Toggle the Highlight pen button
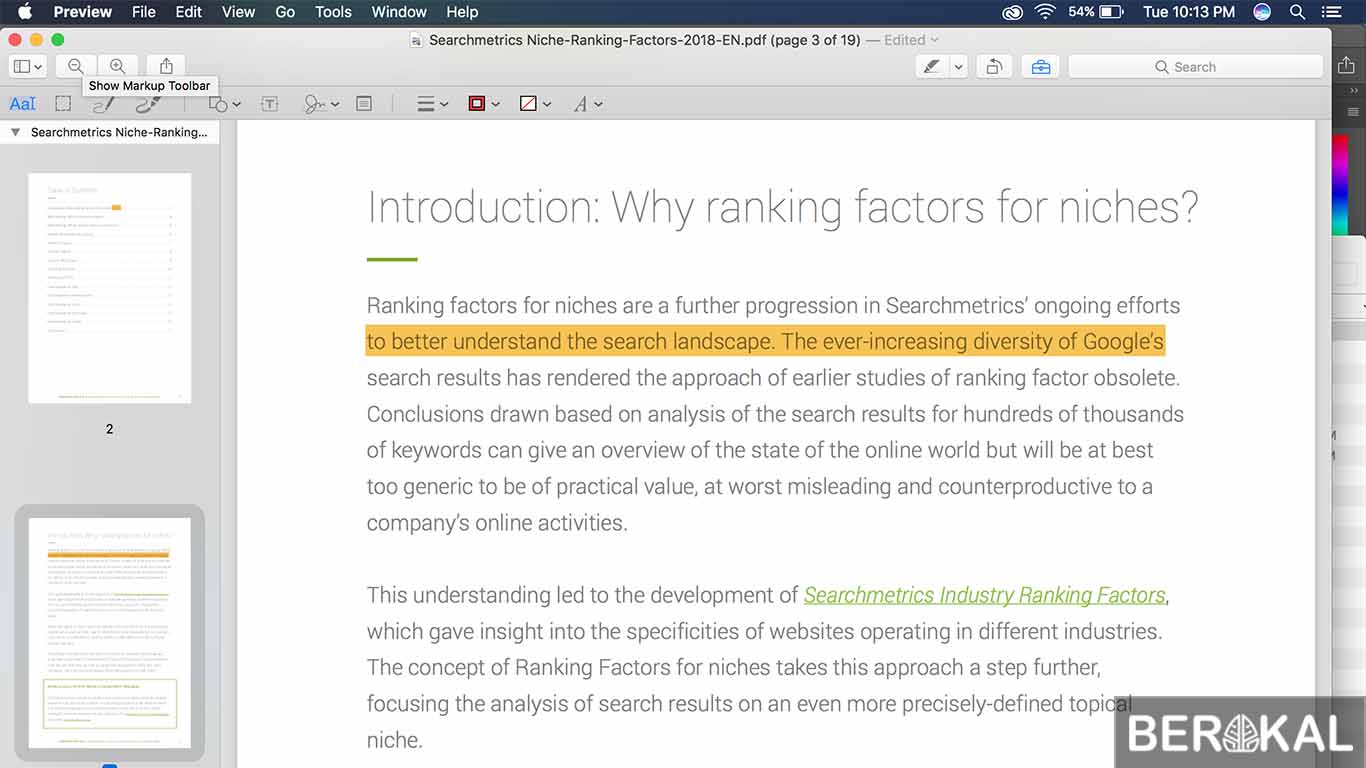The image size is (1366, 768). [x=932, y=67]
